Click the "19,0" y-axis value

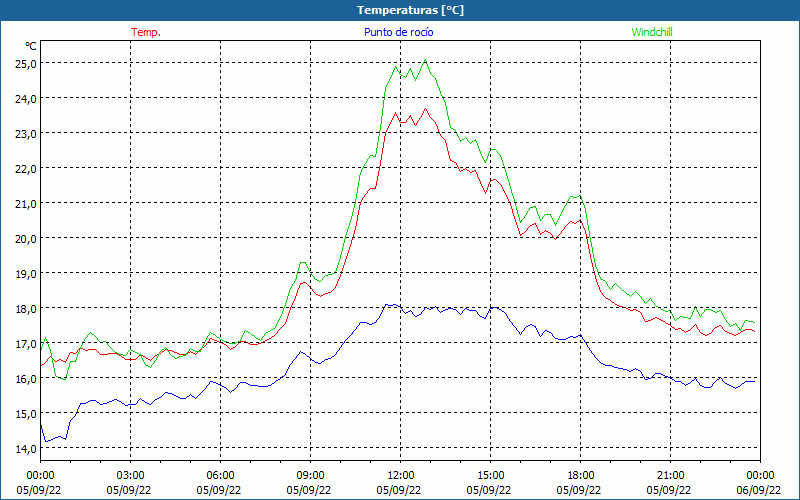(x=25, y=274)
